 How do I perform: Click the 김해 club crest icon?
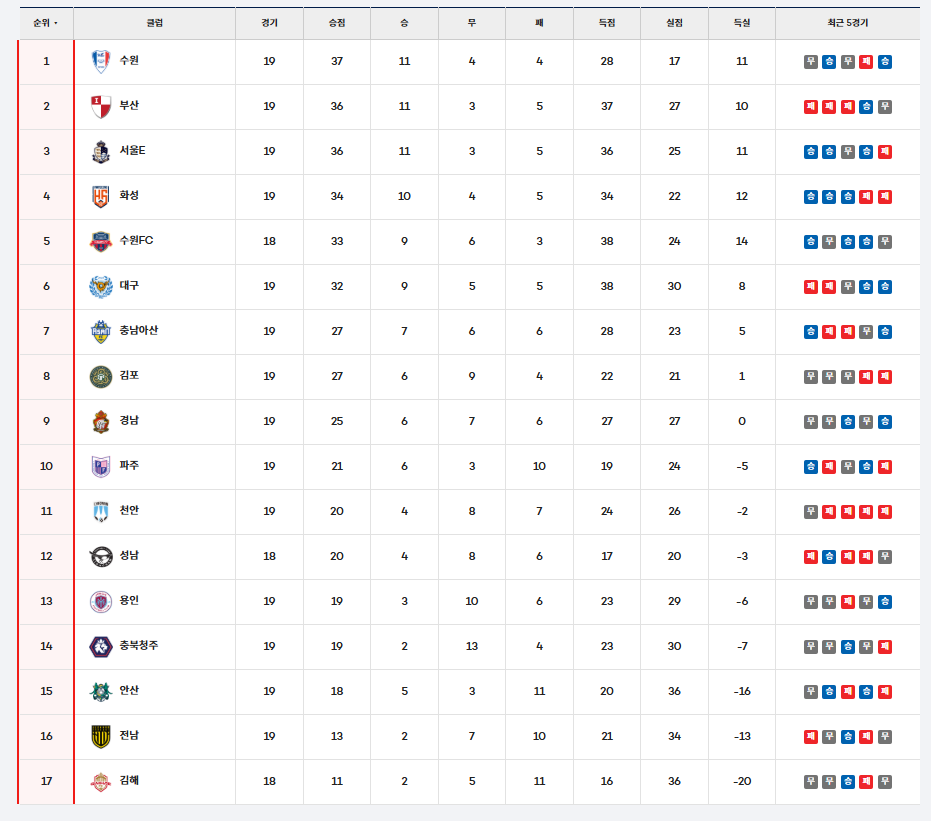pyautogui.click(x=101, y=781)
